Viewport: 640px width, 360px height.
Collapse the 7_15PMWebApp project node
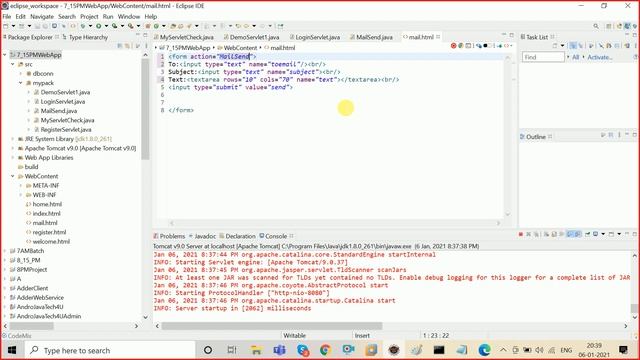pos(5,55)
